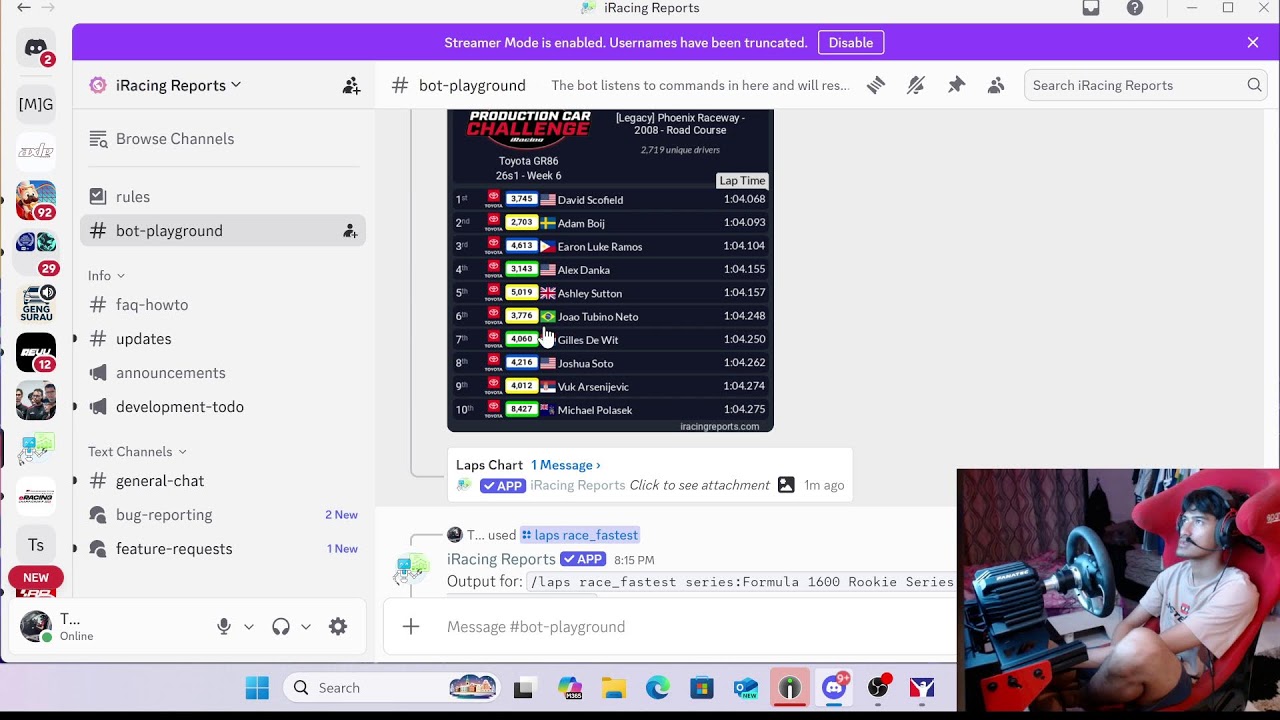Search iRacing Reports field

1146,85
